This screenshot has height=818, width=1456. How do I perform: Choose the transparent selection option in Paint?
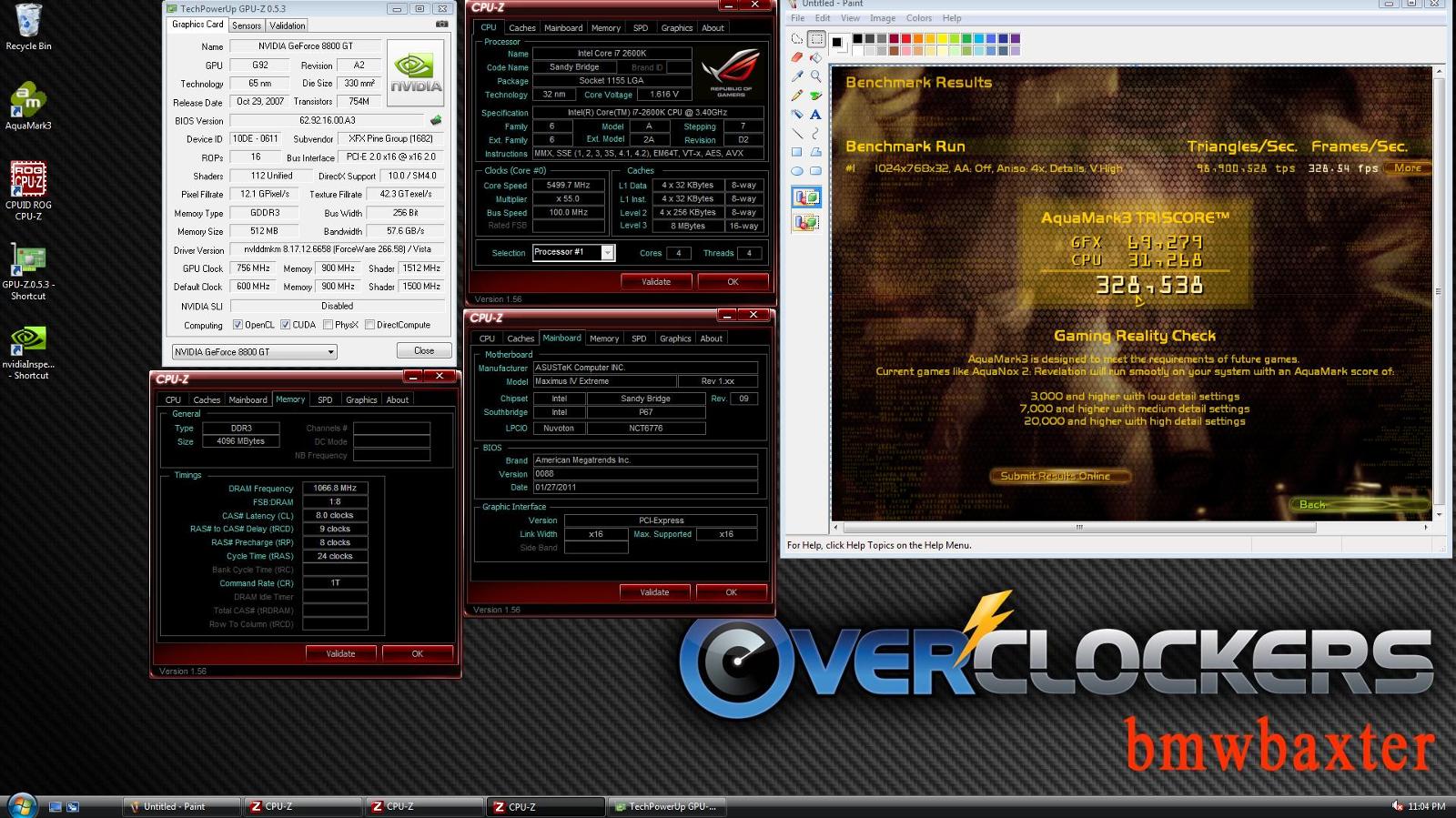pos(806,222)
